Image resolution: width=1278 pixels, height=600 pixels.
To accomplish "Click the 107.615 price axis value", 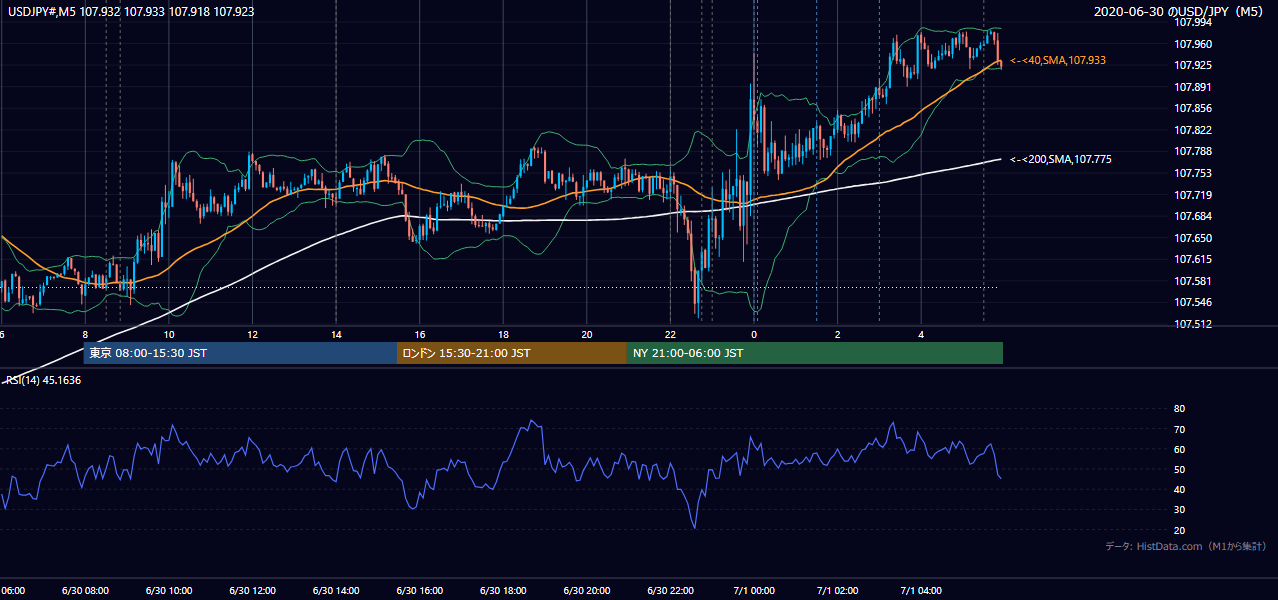I will [x=1192, y=259].
